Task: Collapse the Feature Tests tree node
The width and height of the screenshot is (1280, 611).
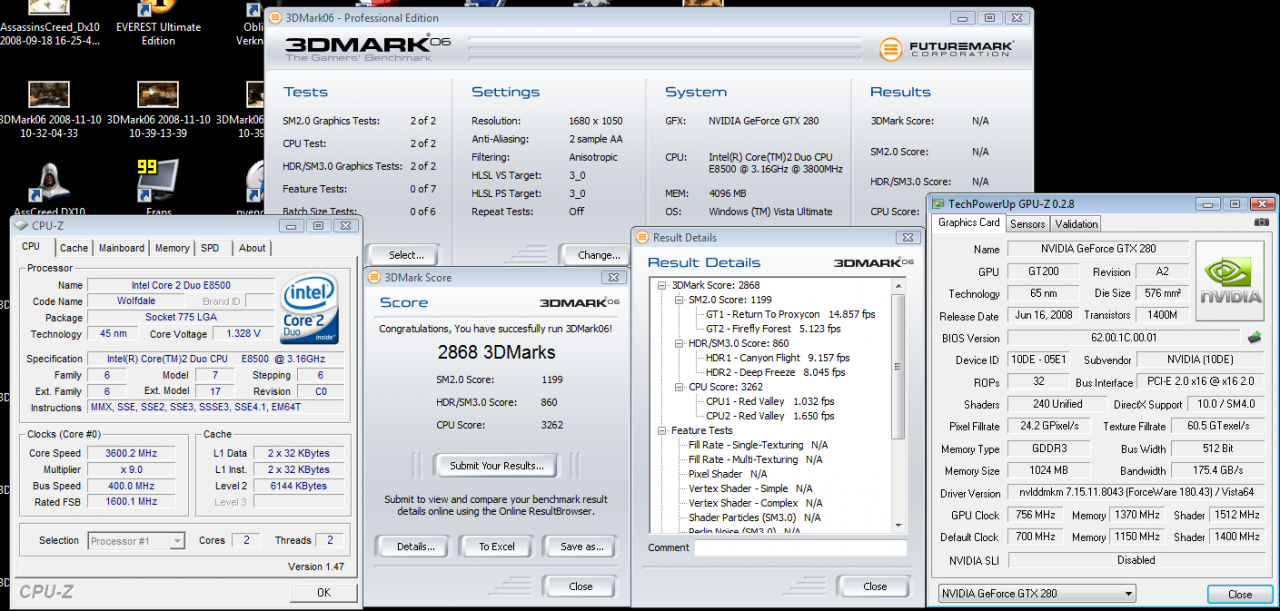Action: point(663,430)
